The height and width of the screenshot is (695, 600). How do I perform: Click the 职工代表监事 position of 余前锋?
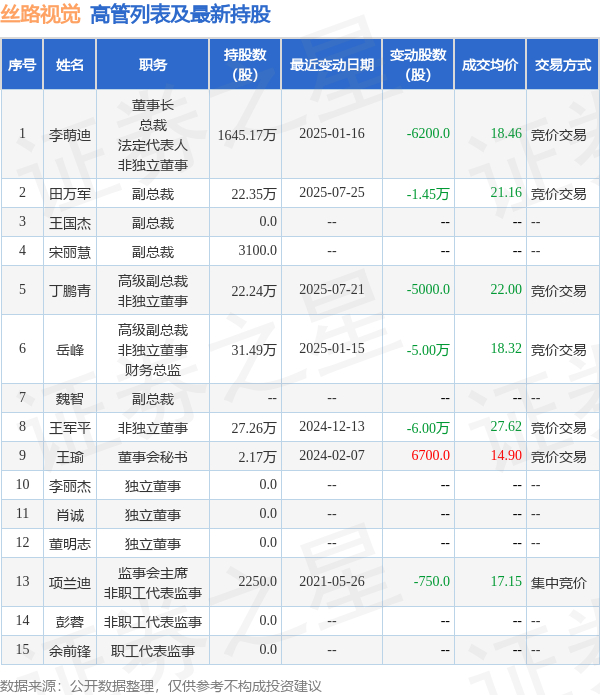(x=153, y=651)
